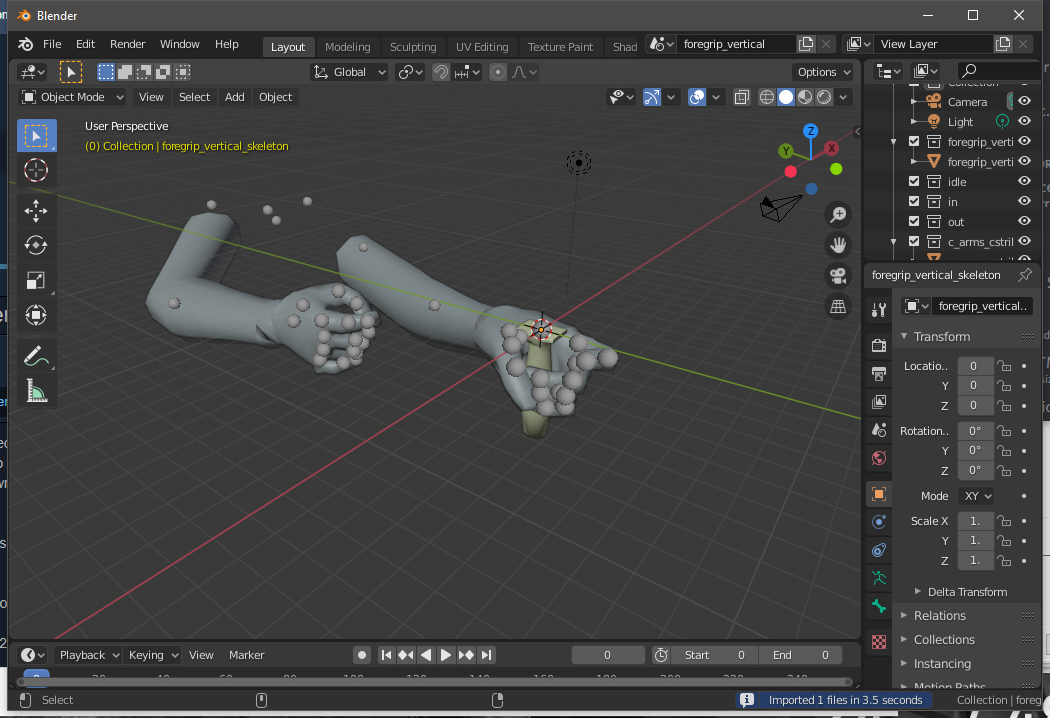Open the Bone properties tab
The height and width of the screenshot is (718, 1050).
(879, 606)
